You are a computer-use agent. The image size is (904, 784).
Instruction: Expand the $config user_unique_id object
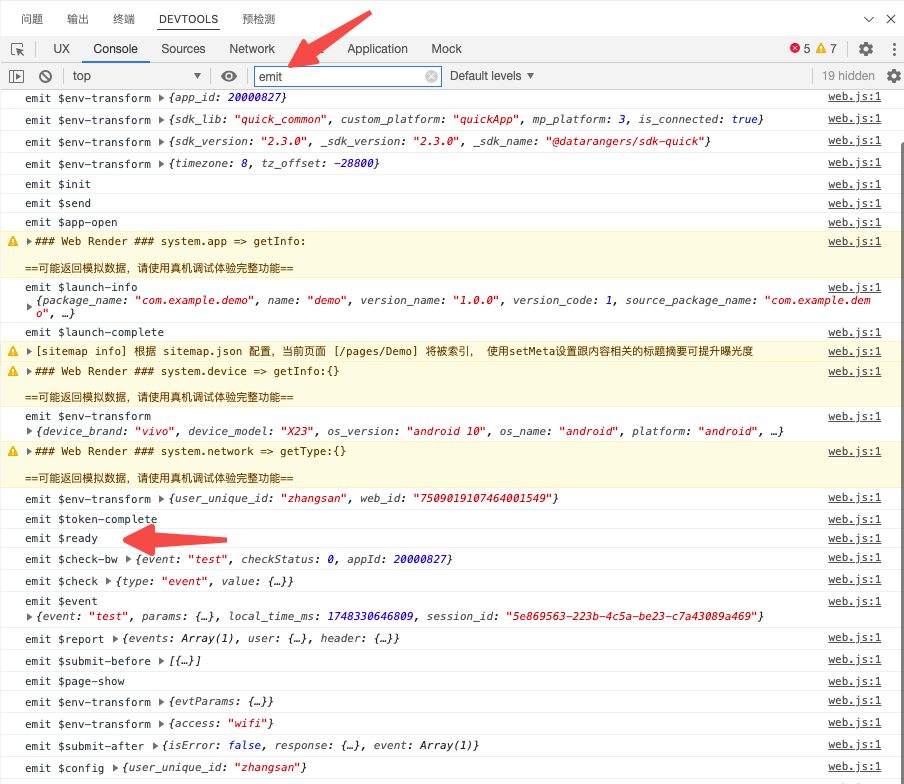click(115, 768)
